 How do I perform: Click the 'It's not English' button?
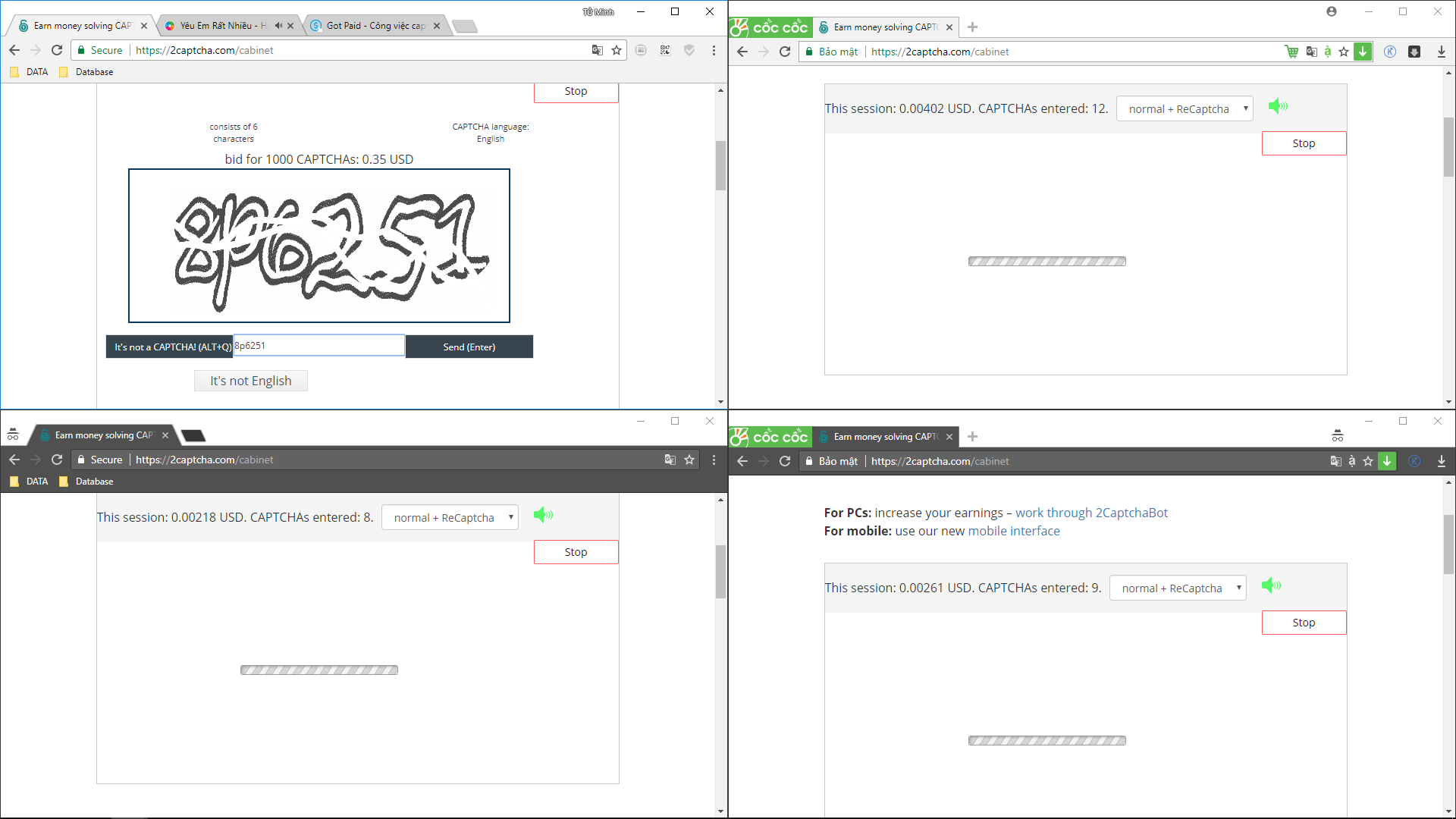tap(251, 381)
